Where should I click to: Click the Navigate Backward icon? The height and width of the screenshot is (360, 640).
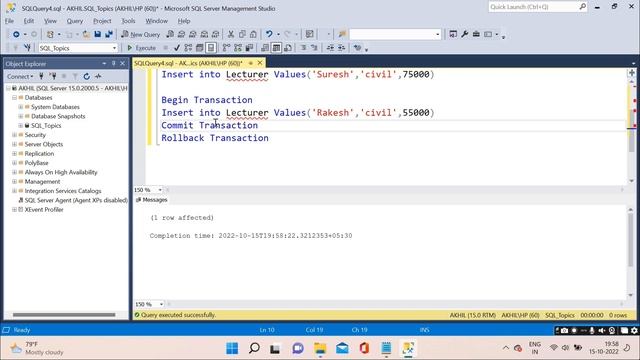point(16,34)
